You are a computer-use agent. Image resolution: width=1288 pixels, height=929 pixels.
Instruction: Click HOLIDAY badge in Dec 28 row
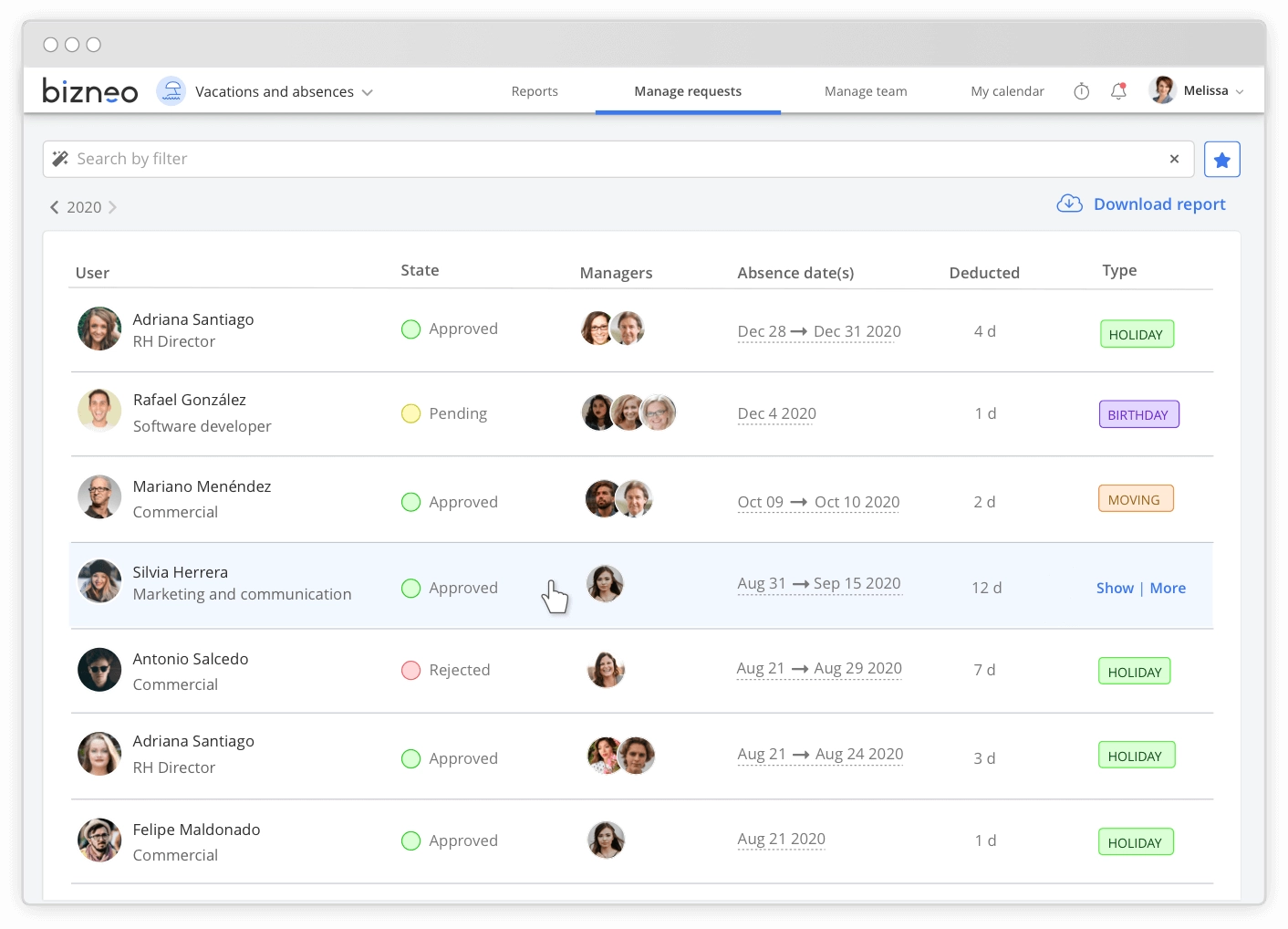coord(1137,334)
